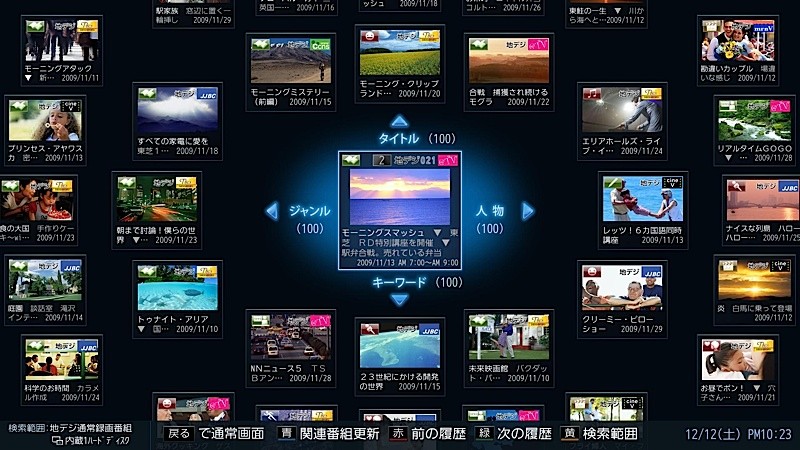Select the タイトル (100) category

pyautogui.click(x=417, y=138)
